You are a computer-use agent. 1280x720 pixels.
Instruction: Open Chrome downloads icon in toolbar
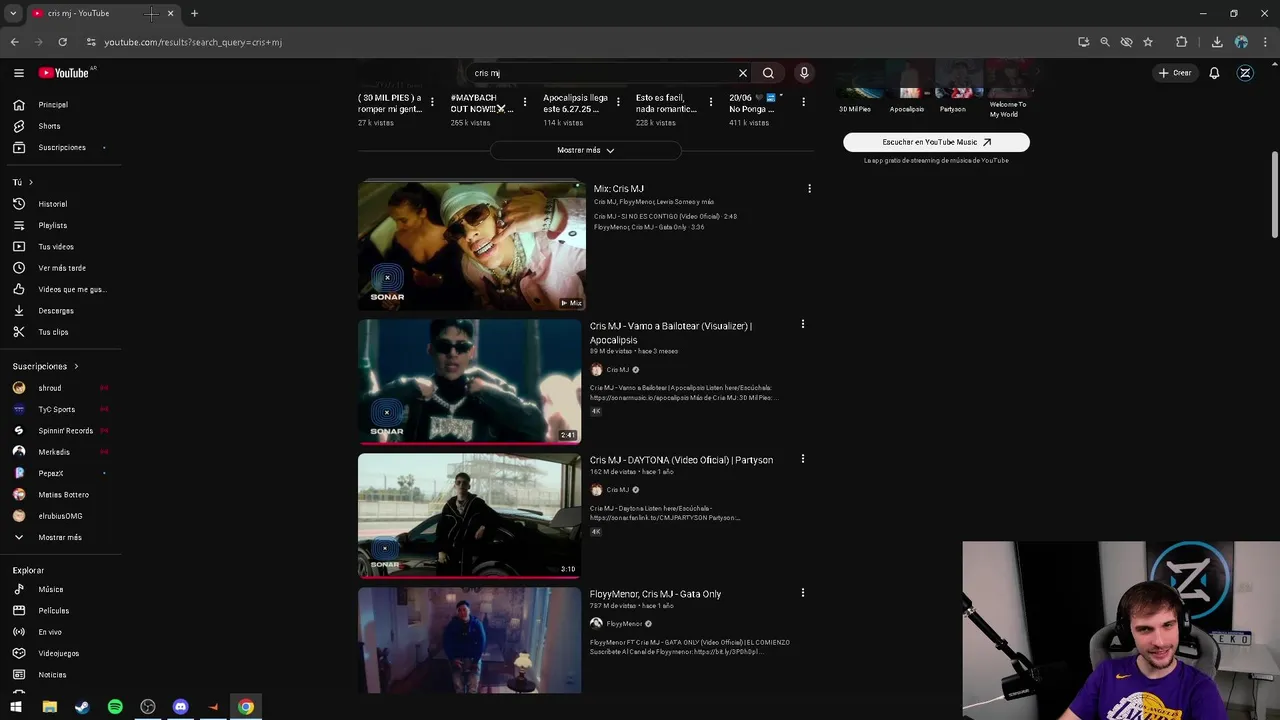pyautogui.click(x=1217, y=42)
